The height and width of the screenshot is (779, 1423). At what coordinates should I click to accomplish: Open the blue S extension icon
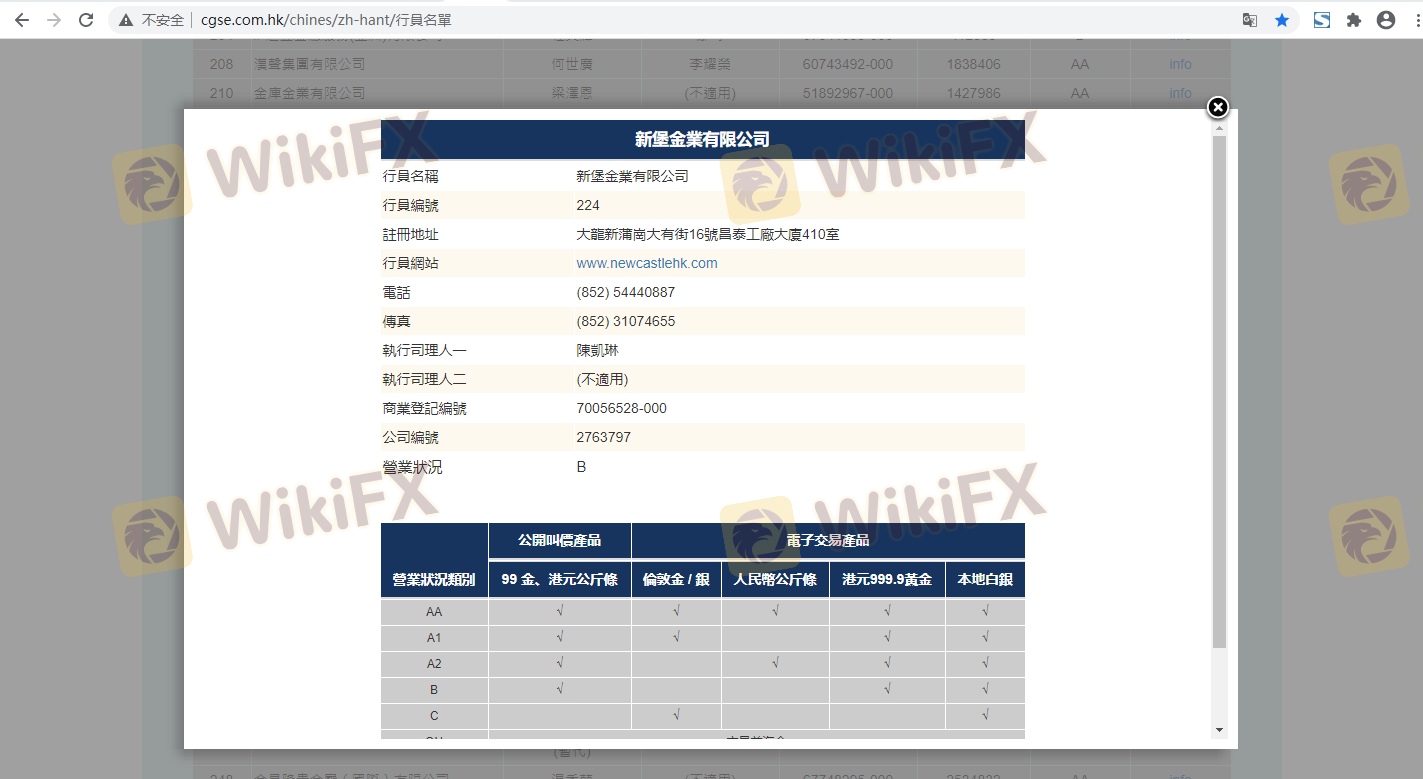[1322, 20]
